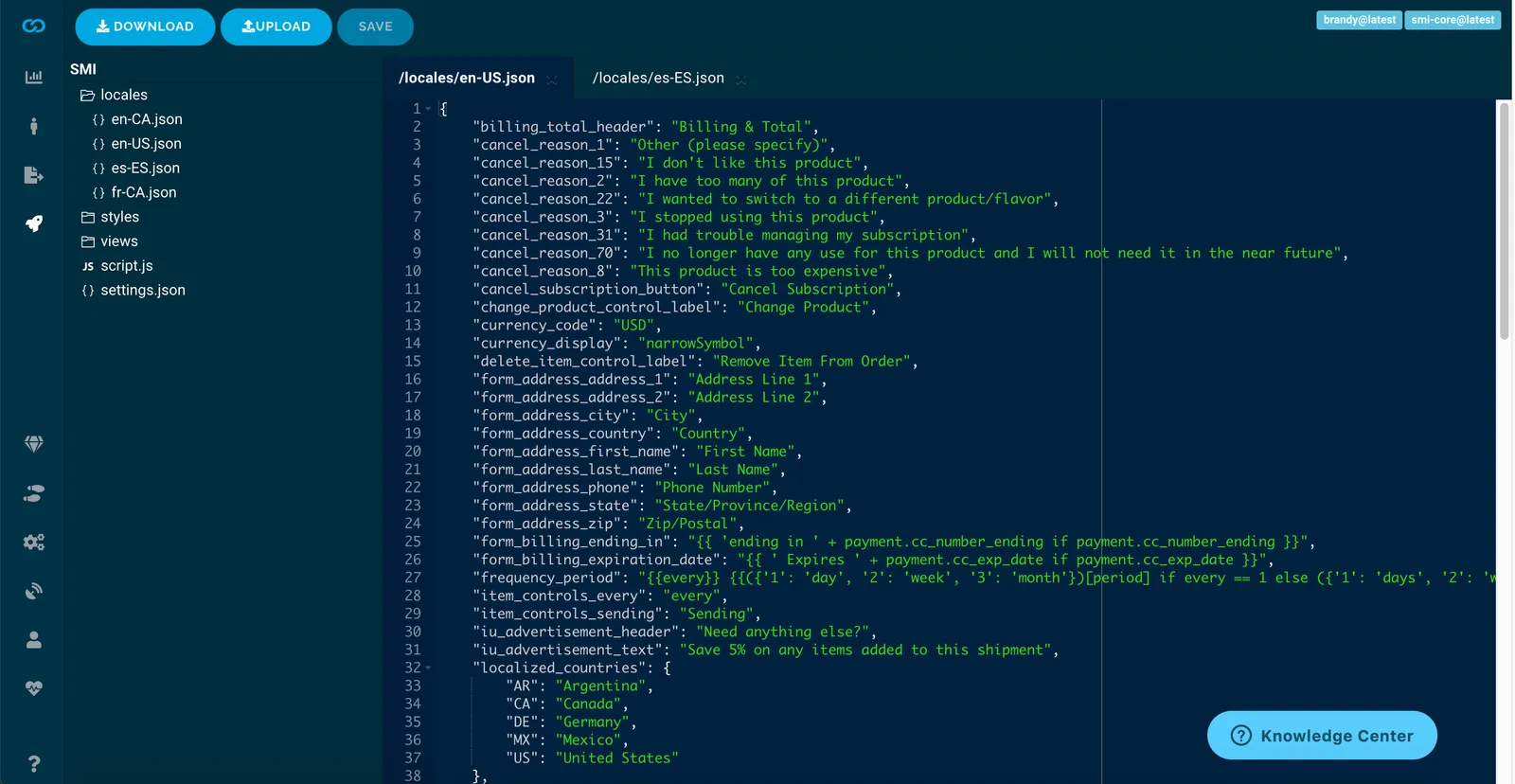This screenshot has height=784, width=1515.
Task: Open the file export sidebar icon
Action: pos(34,175)
